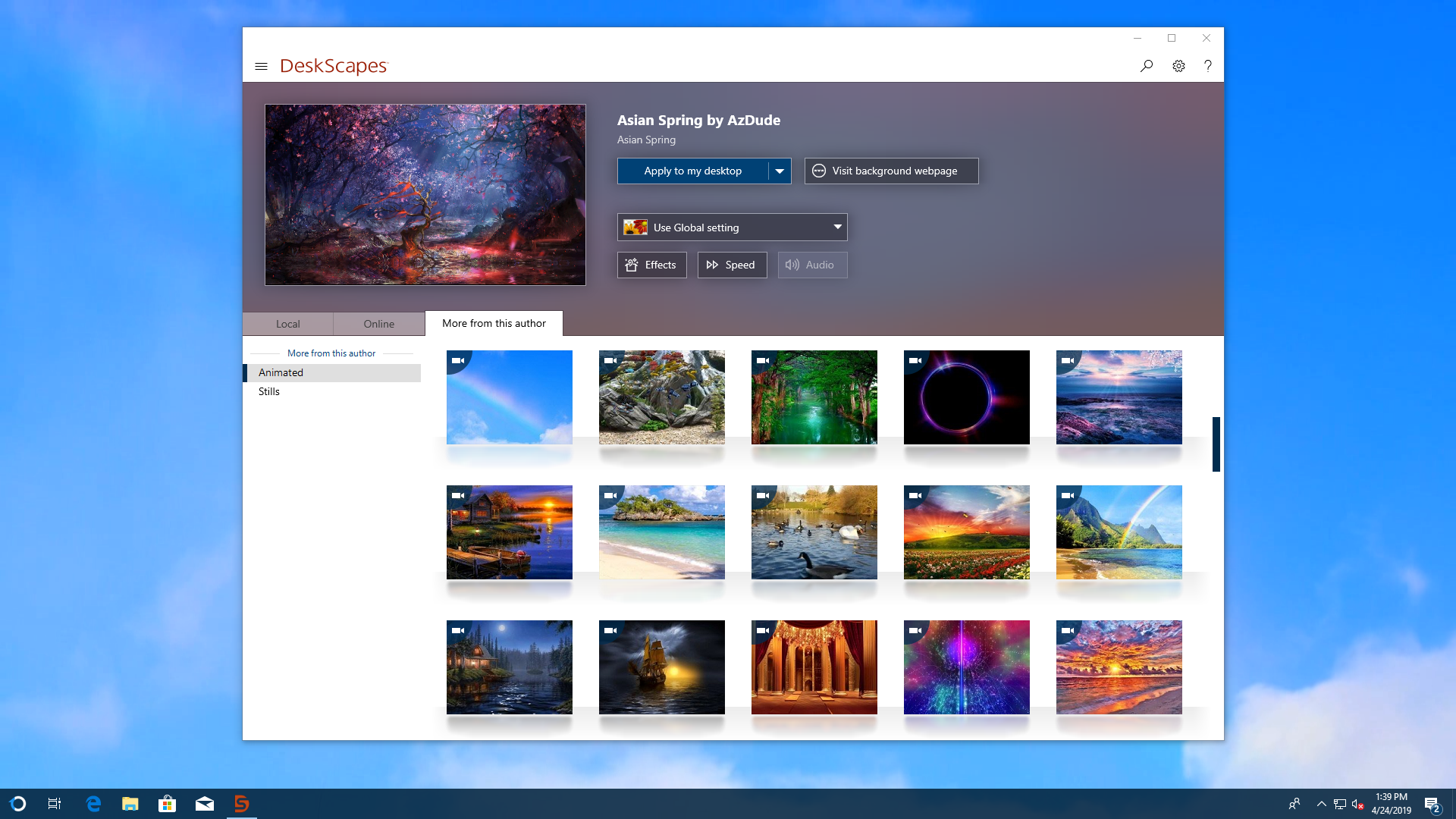Screen dimensions: 1456x819
Task: Select the red curtain theater background
Action: coord(814,667)
